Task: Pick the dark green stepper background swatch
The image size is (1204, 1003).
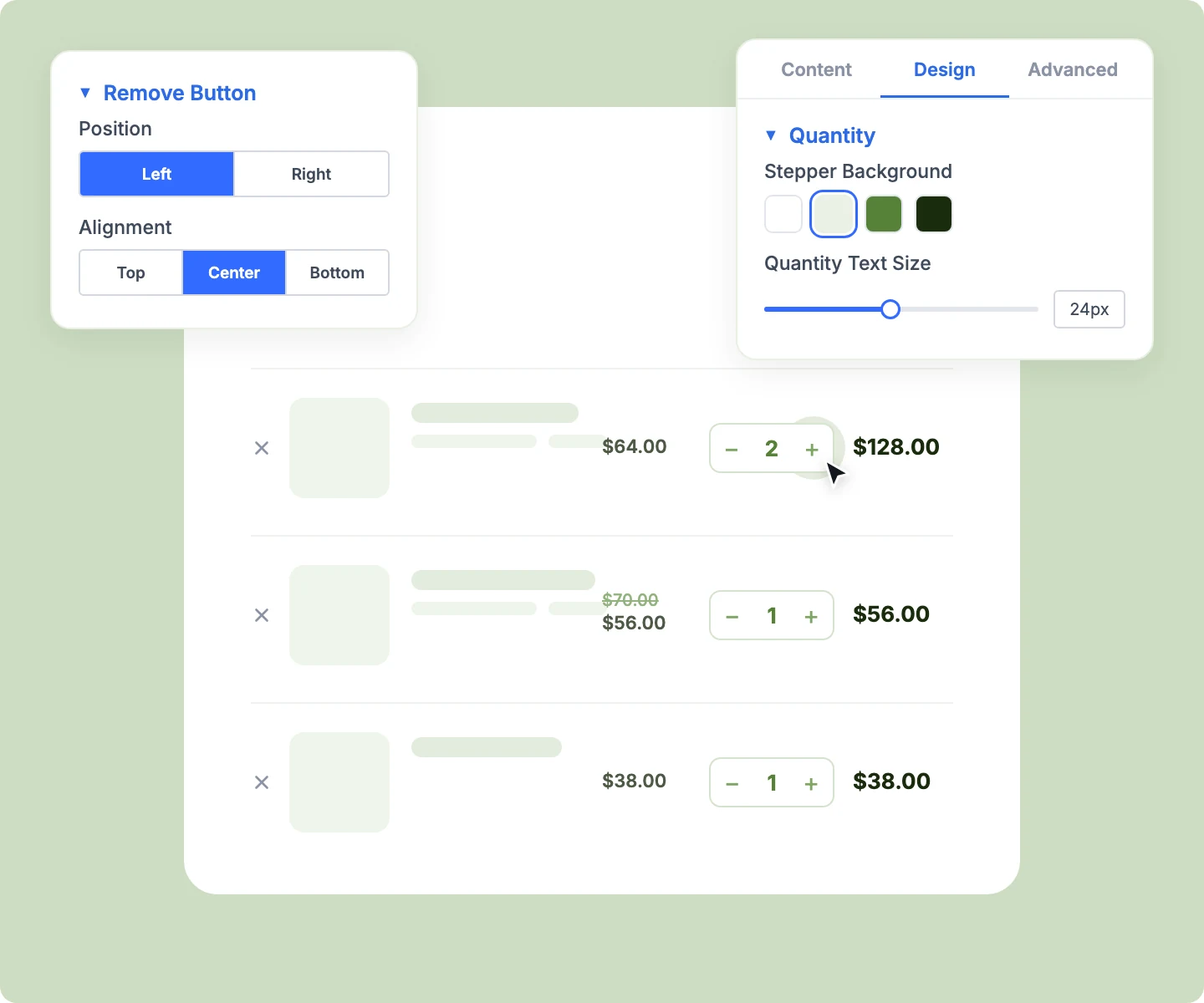Action: tap(934, 214)
